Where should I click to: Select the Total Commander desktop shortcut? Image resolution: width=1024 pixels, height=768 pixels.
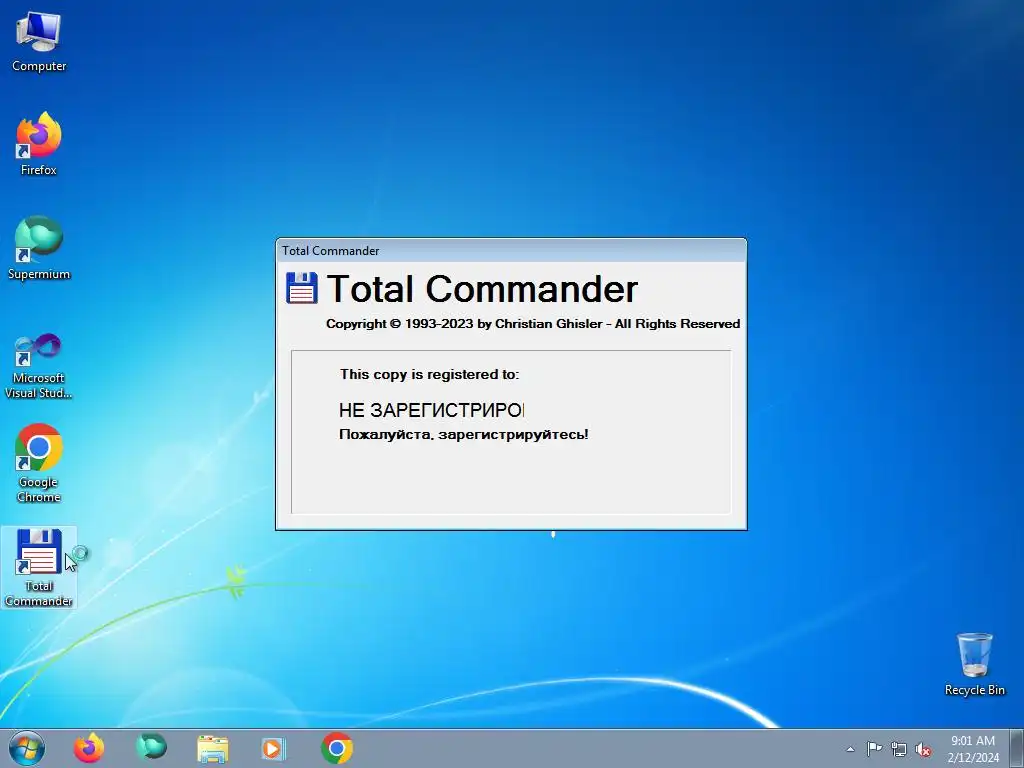[39, 567]
